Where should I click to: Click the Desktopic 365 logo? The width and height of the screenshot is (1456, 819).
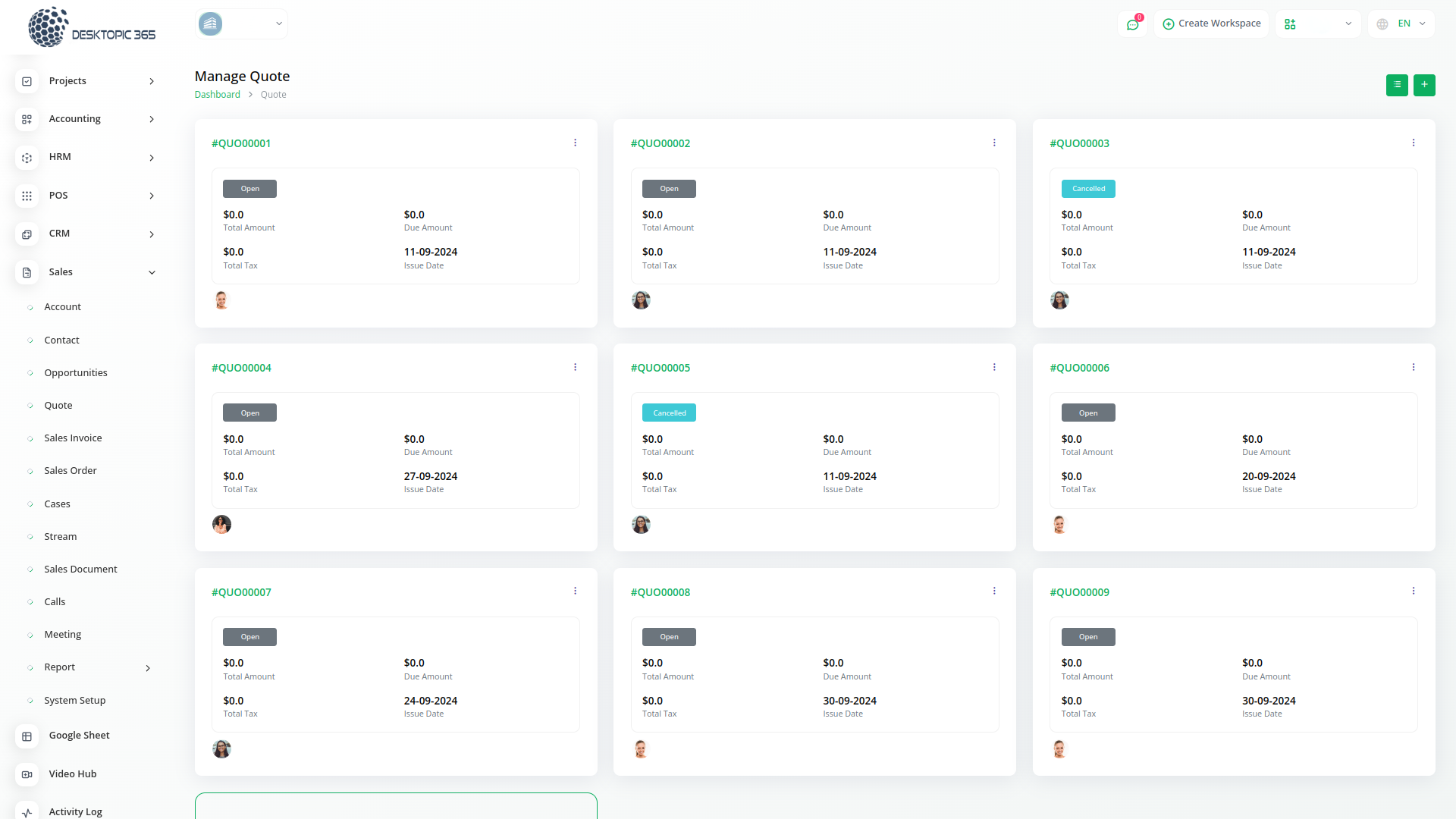[91, 27]
